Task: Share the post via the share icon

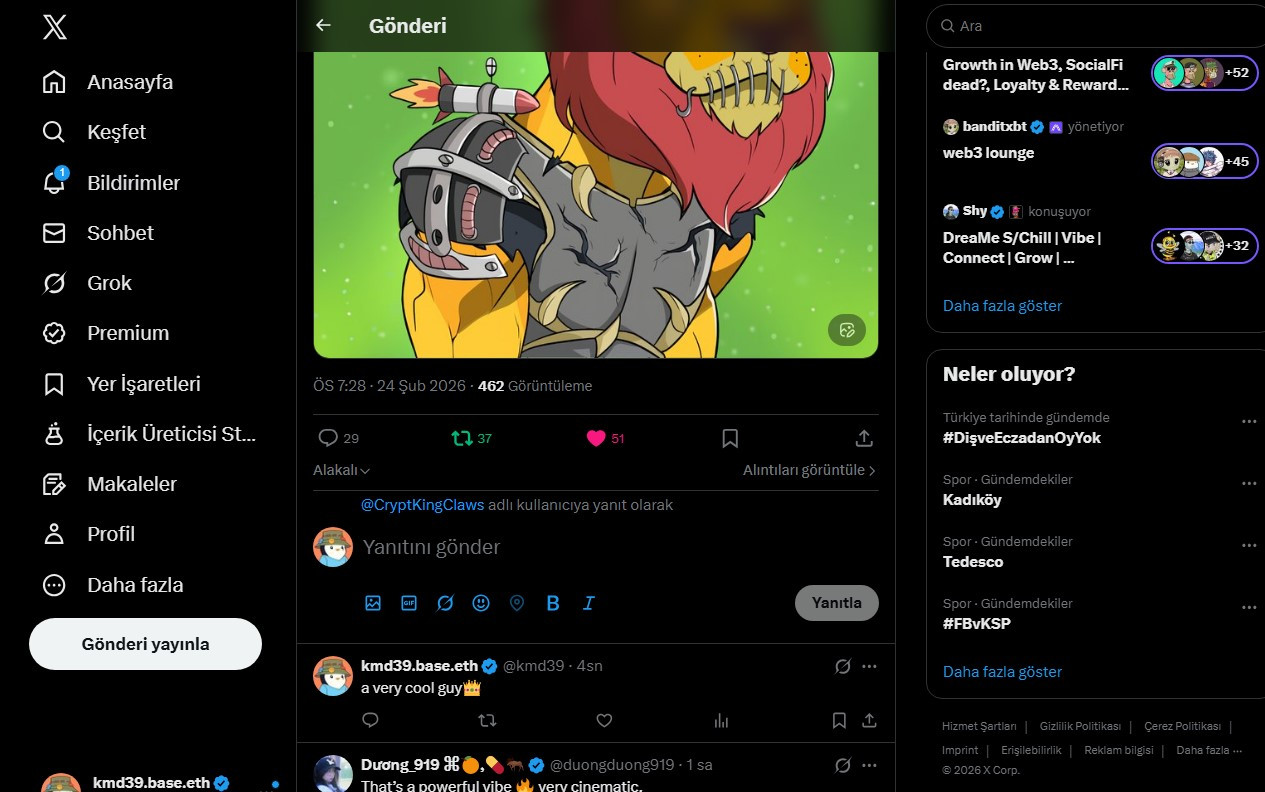Action: pos(865,438)
